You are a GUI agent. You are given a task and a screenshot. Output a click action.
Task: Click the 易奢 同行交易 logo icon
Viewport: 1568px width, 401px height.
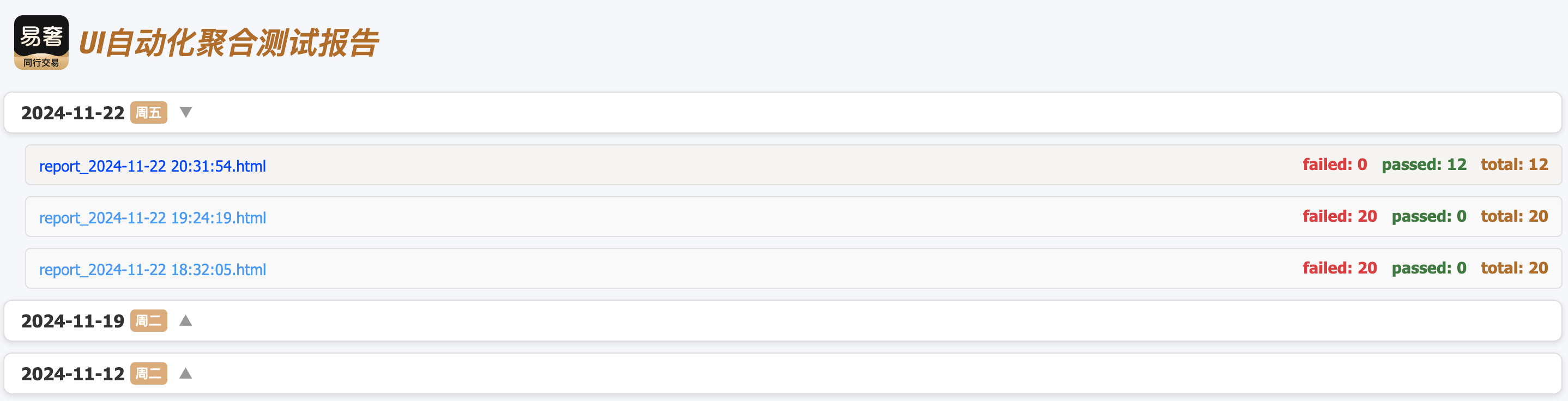point(41,42)
